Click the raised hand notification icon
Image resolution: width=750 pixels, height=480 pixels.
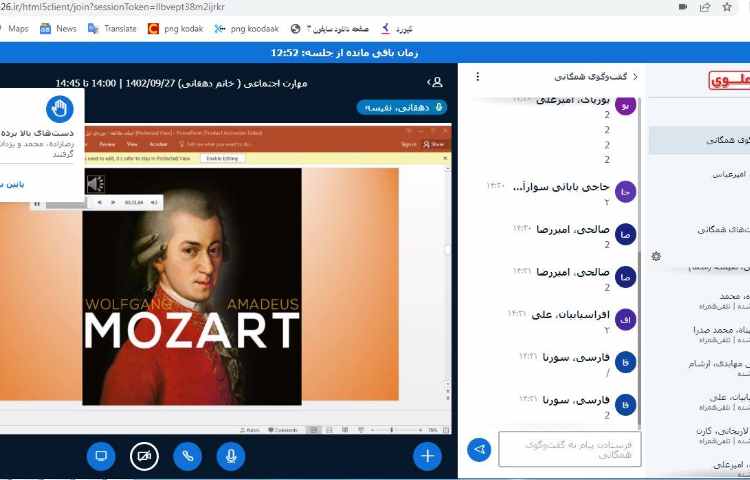[59, 109]
